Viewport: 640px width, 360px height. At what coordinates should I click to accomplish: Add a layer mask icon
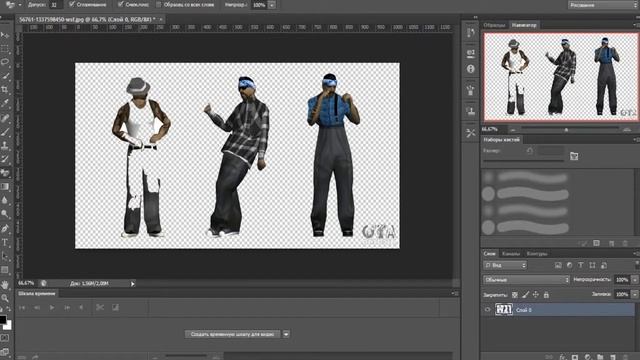point(575,357)
